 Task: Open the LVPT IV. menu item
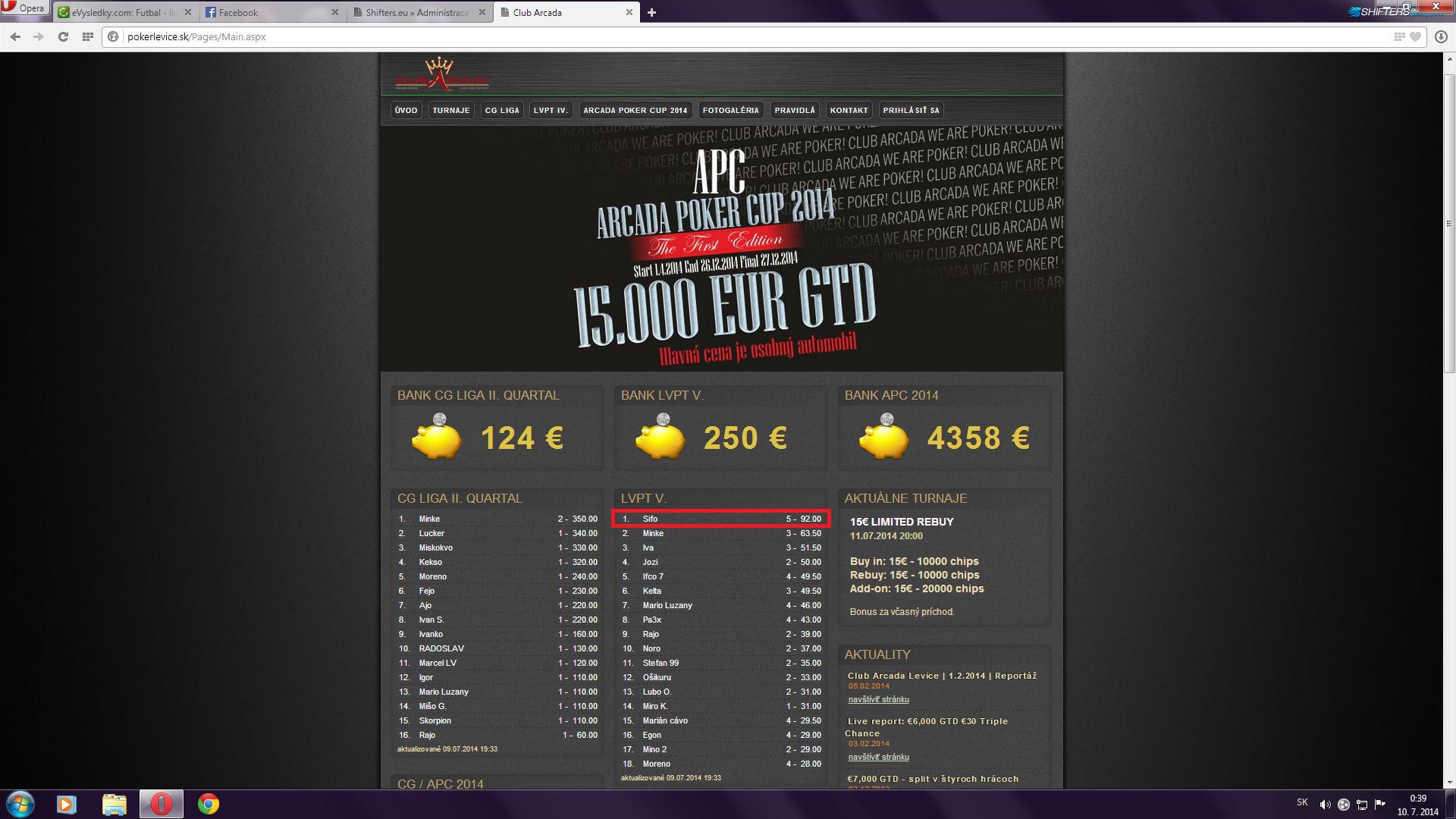coord(551,110)
